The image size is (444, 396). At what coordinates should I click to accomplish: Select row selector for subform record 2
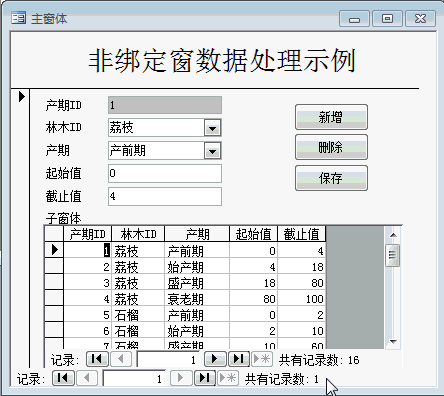click(x=54, y=266)
